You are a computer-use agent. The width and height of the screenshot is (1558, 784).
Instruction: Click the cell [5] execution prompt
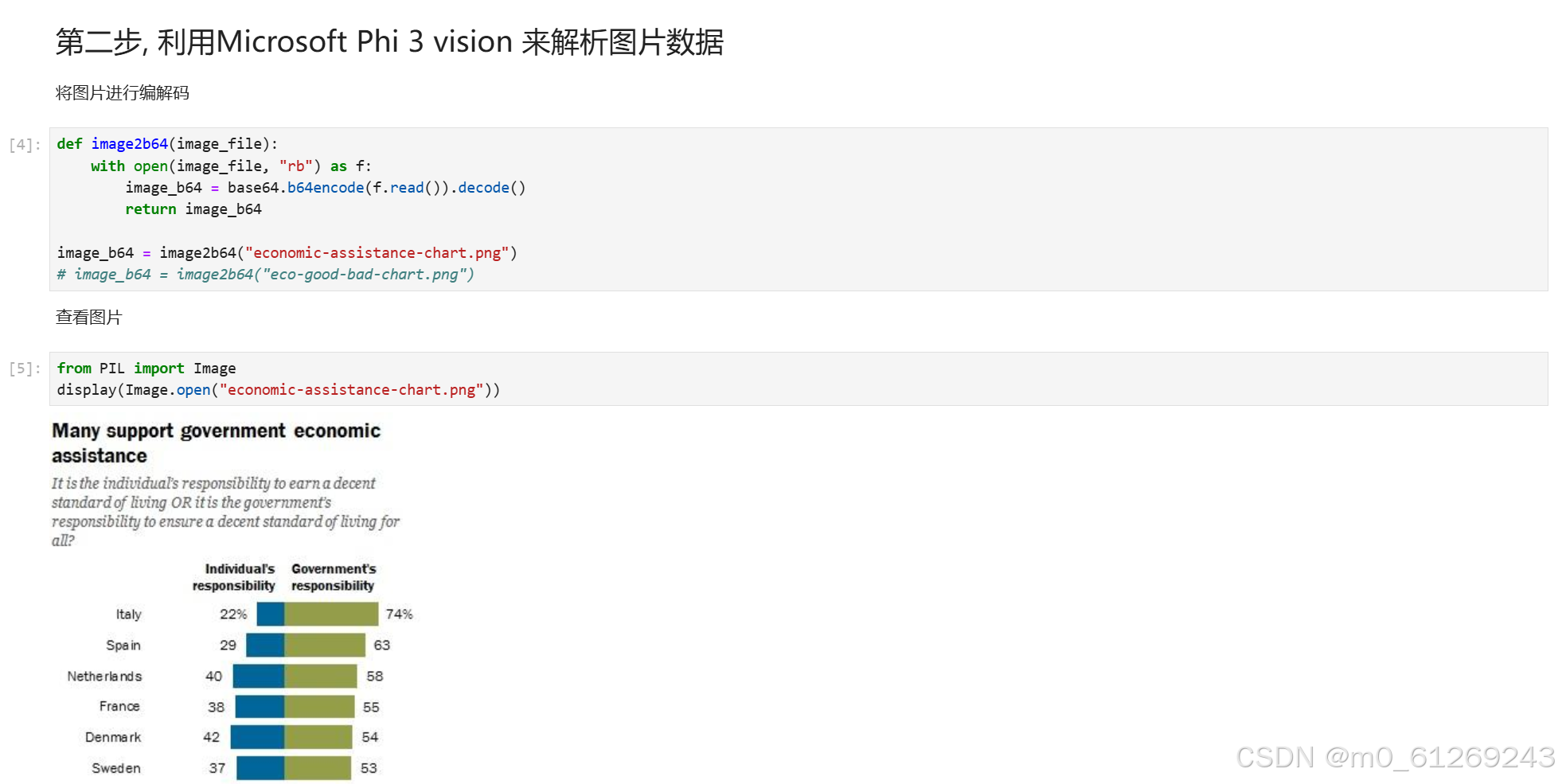pyautogui.click(x=24, y=369)
